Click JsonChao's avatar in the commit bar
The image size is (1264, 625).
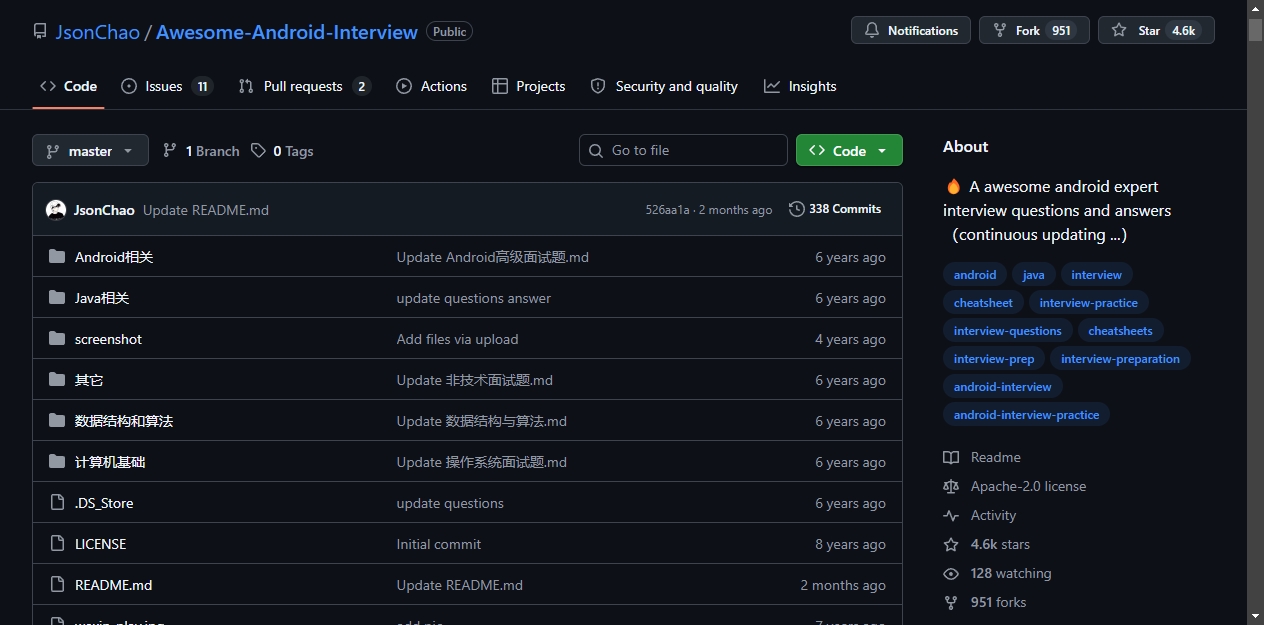point(56,210)
